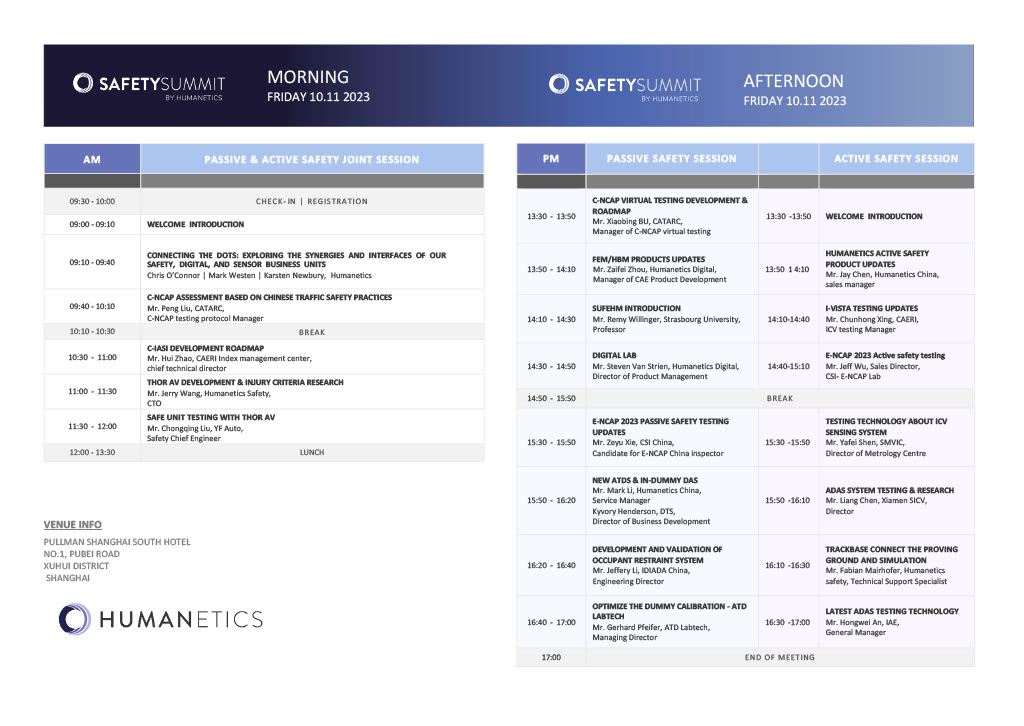Click Pullman Shanghai South Hotel text
Image resolution: width=1024 pixels, height=726 pixels.
click(117, 542)
